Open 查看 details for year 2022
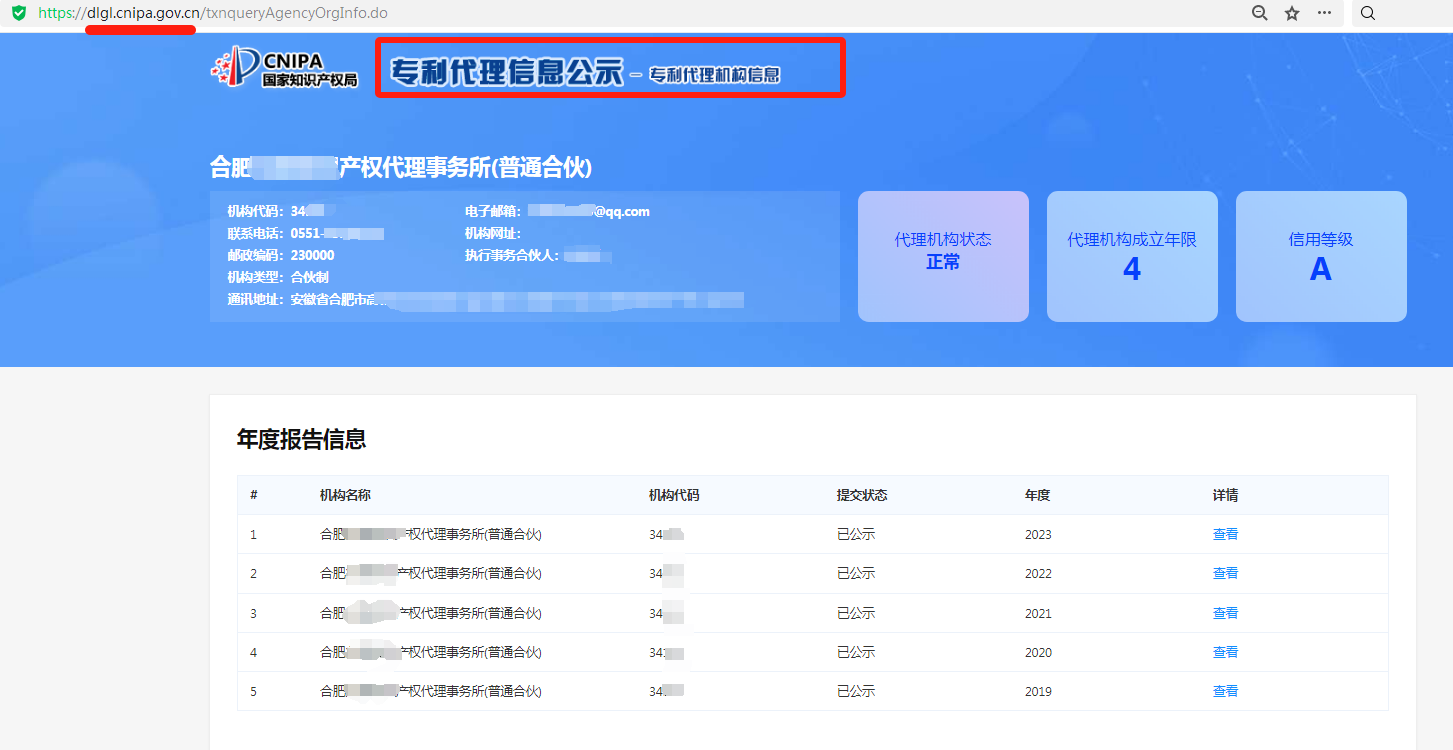This screenshot has width=1453, height=750. point(1225,573)
